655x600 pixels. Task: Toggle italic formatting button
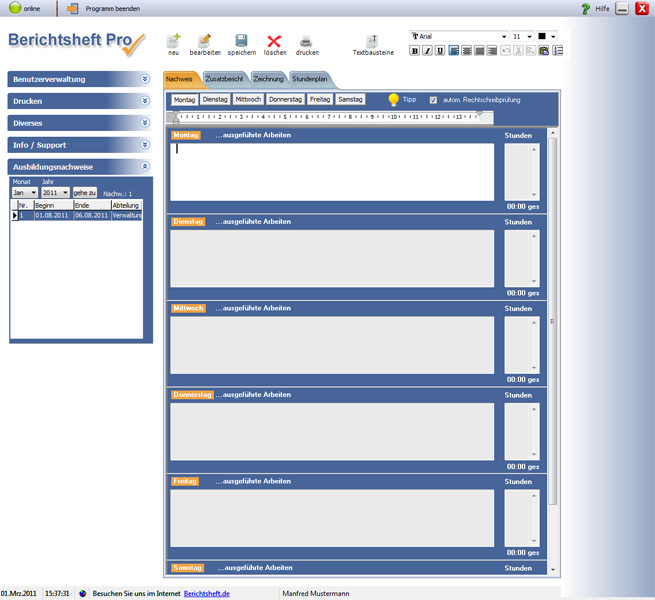click(x=427, y=51)
